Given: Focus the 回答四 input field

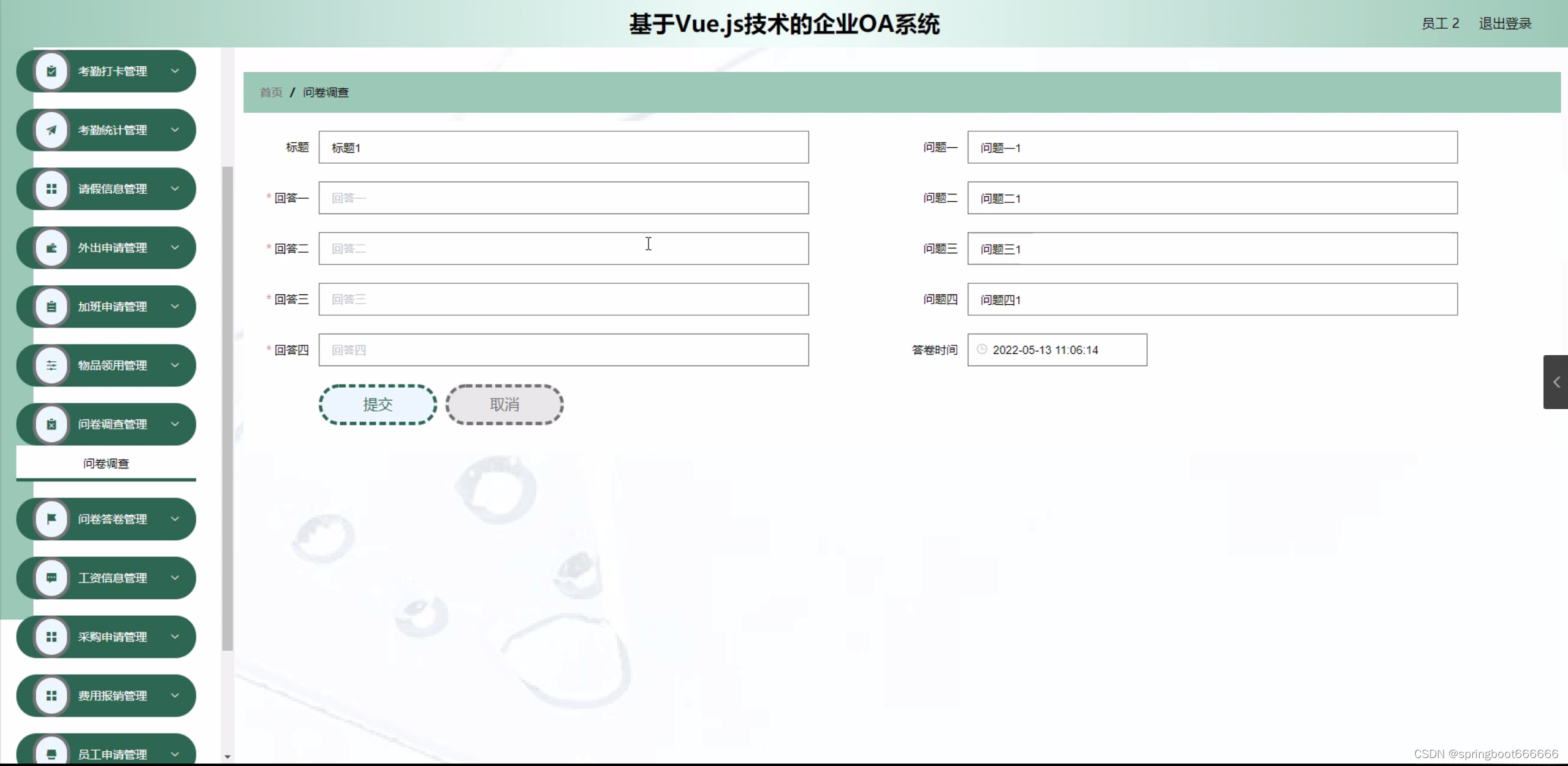Looking at the screenshot, I should point(563,350).
